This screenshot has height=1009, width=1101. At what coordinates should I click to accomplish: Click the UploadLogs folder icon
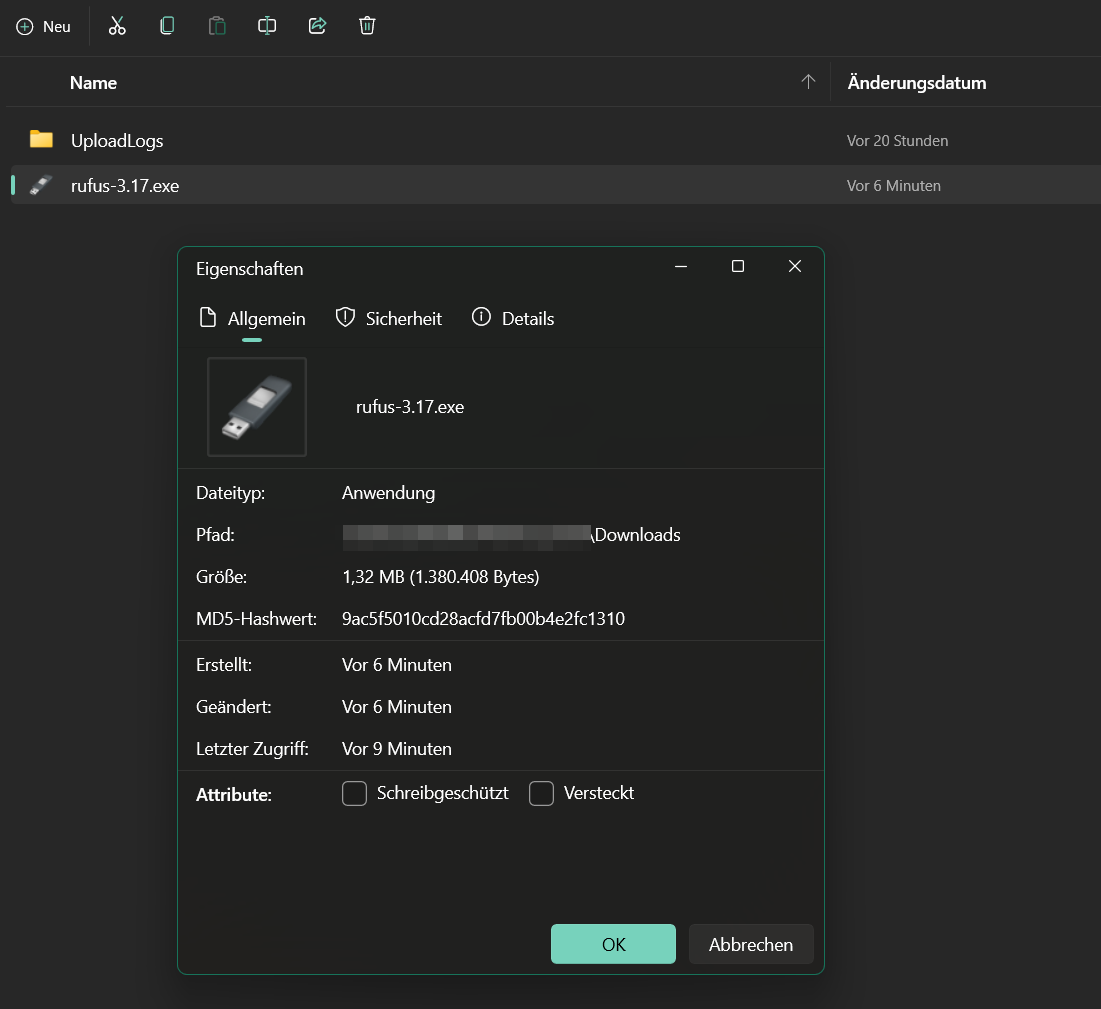coord(41,140)
